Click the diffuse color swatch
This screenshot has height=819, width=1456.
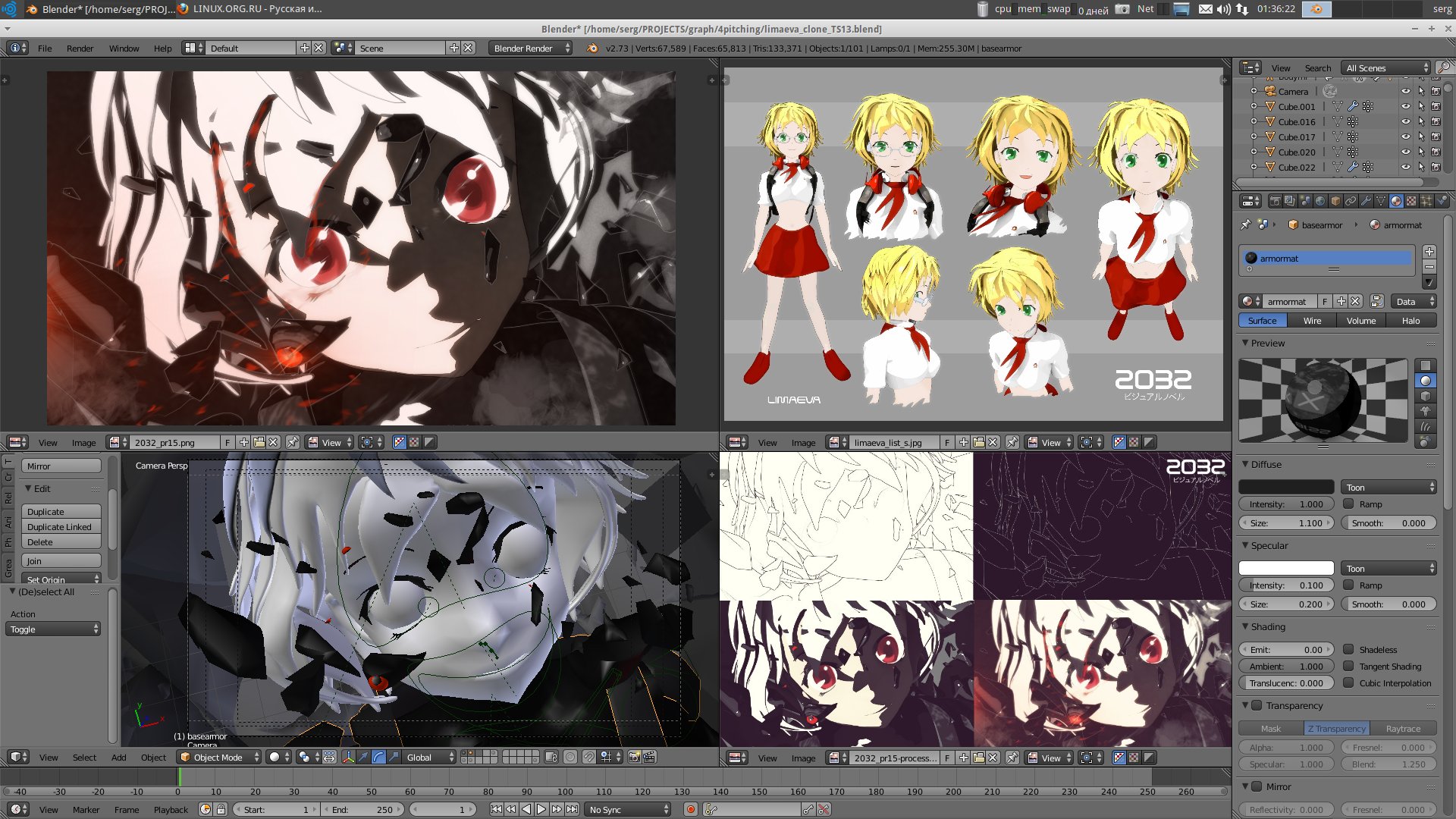point(1286,488)
